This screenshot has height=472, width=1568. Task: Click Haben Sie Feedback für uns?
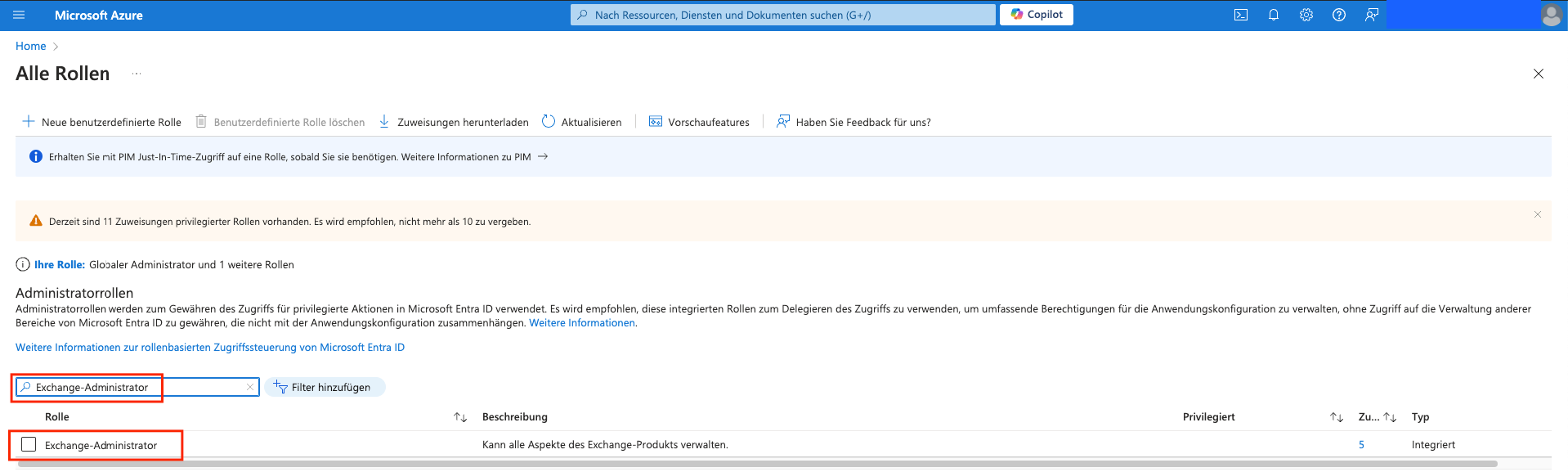coord(853,122)
